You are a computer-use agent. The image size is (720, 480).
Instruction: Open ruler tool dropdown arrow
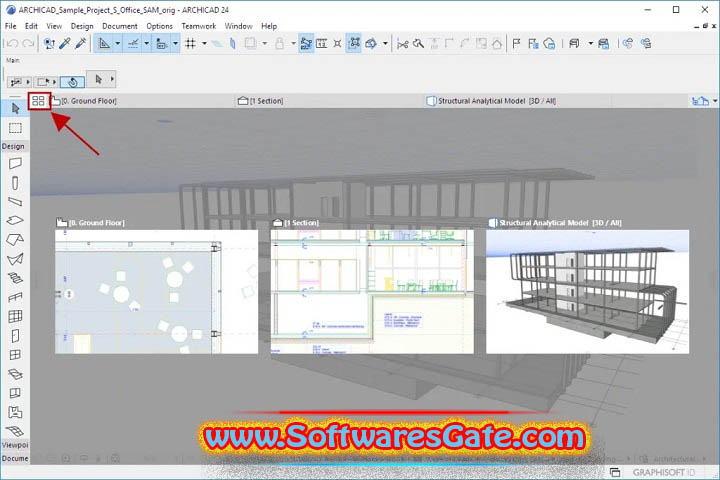click(175, 44)
